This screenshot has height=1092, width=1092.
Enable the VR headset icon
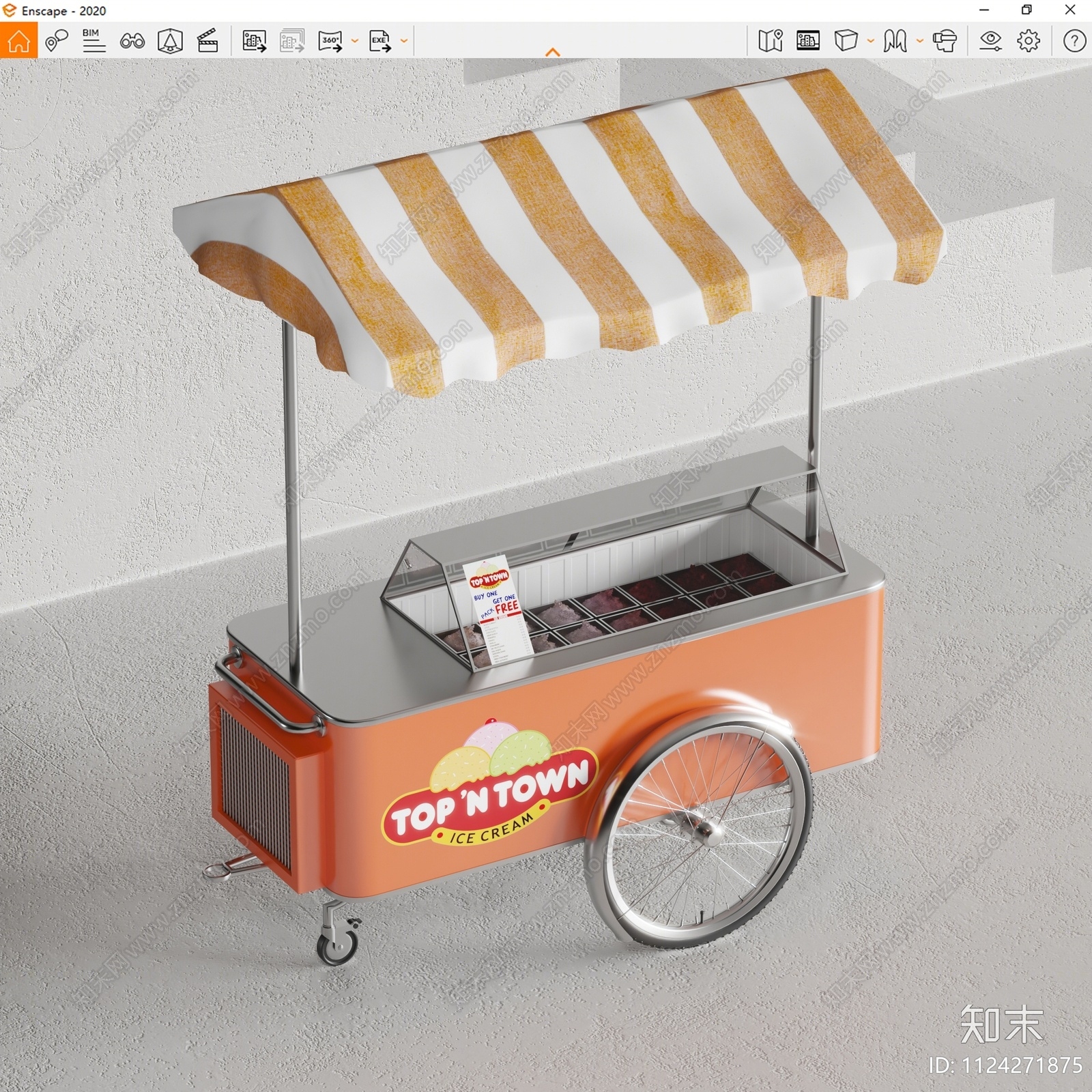tap(945, 40)
